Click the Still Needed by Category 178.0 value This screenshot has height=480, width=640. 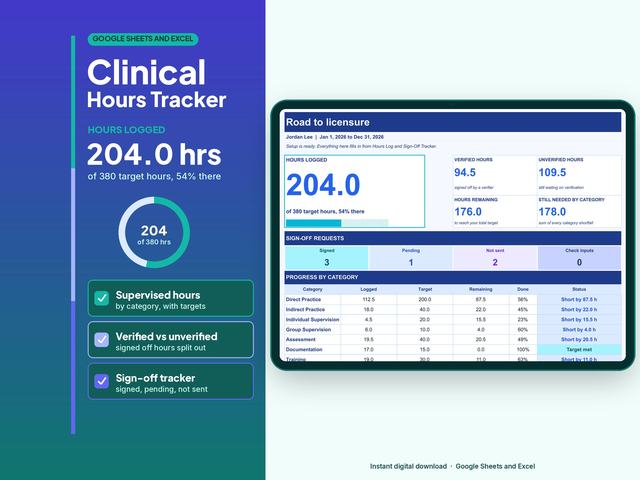point(552,211)
